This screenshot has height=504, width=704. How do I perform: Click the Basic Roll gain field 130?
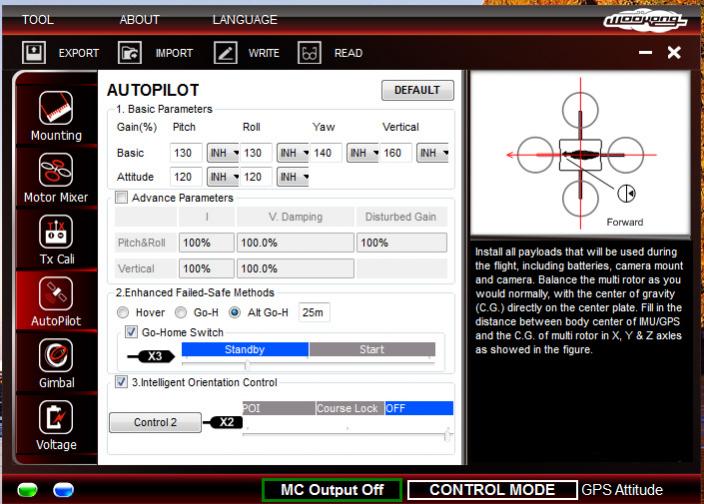click(x=256, y=153)
